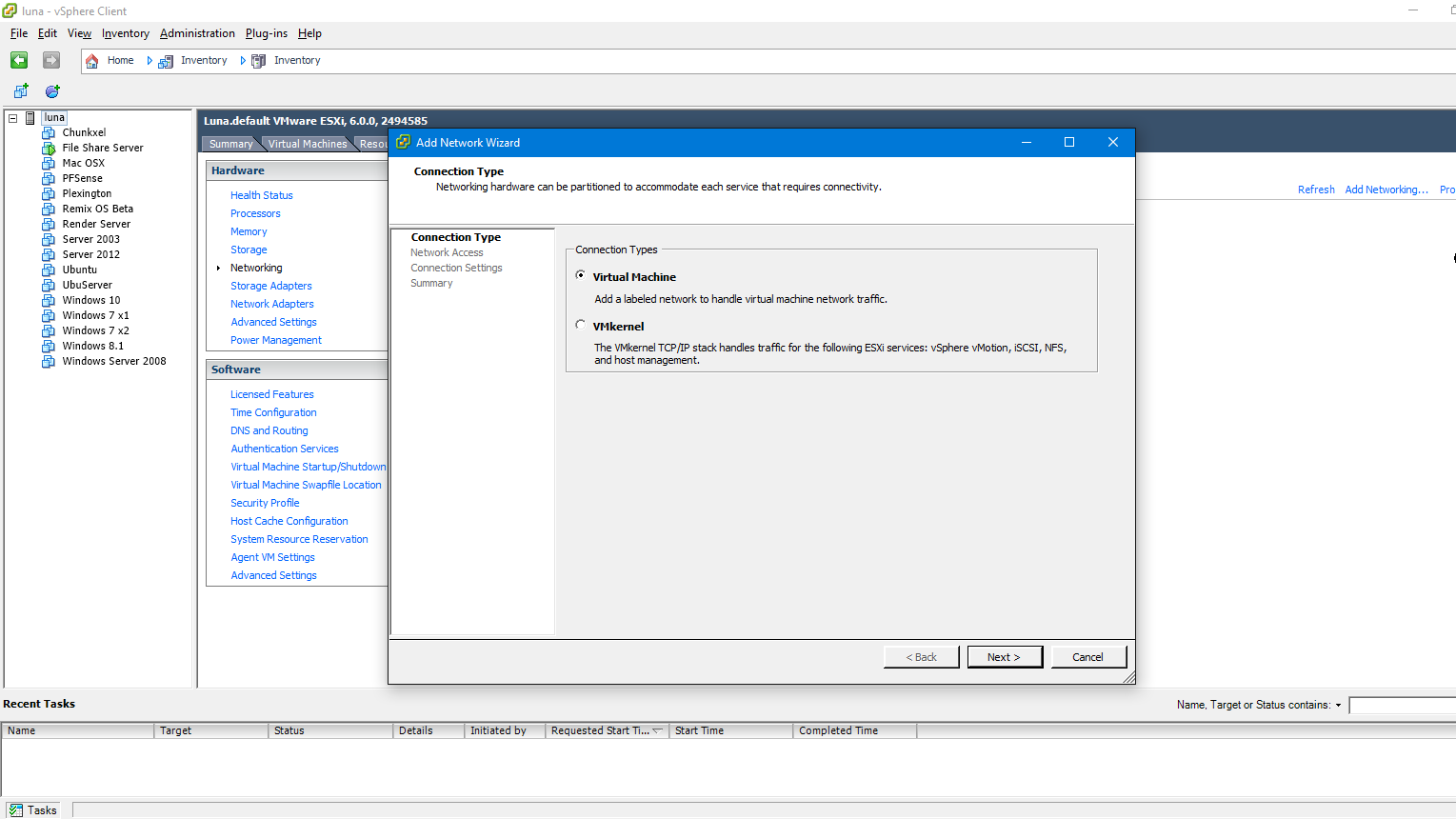
Task: Click the Tasks icon in status bar
Action: [15, 810]
